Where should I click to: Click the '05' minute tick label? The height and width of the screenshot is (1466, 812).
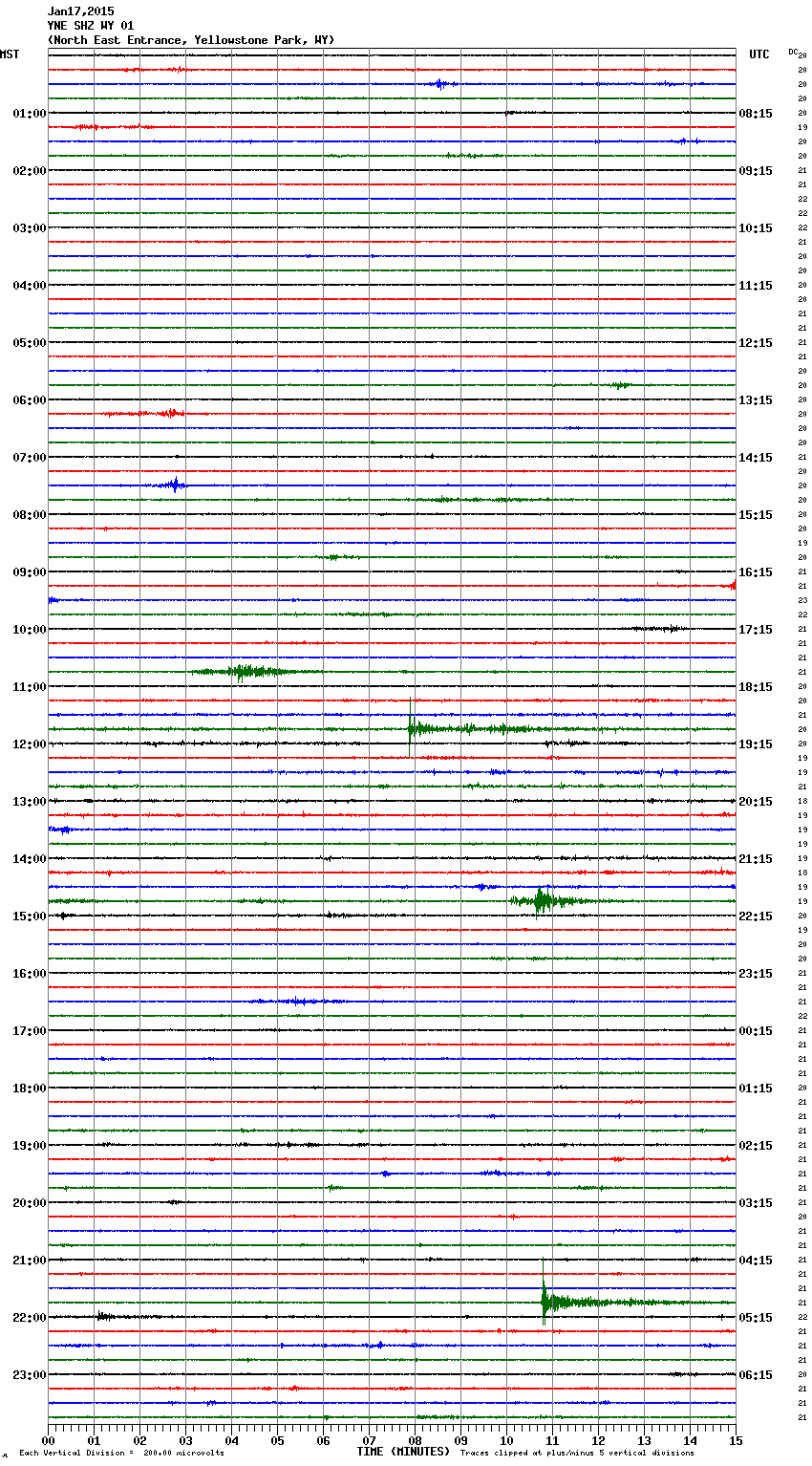tap(277, 1440)
